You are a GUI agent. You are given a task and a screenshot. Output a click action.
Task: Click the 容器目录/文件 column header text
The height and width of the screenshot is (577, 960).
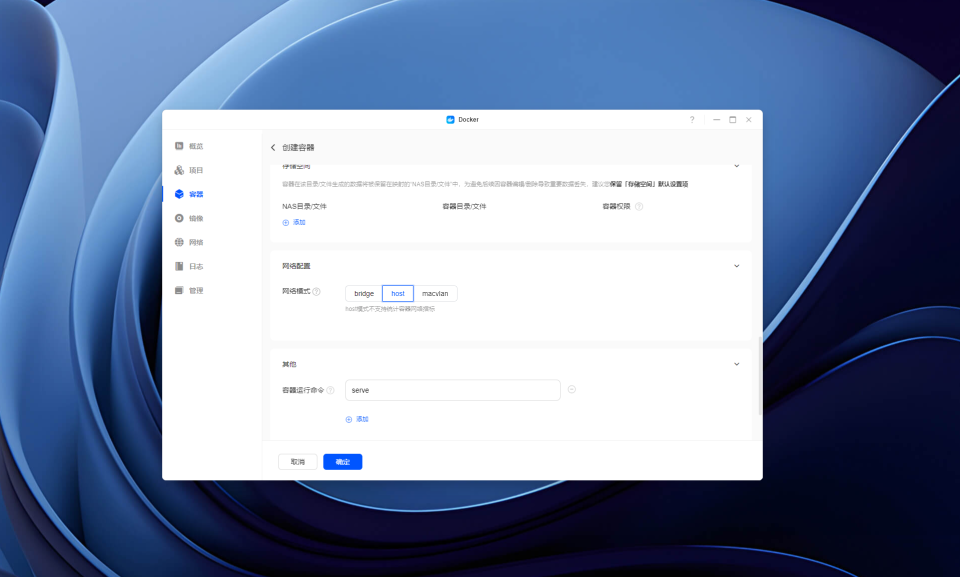point(464,206)
